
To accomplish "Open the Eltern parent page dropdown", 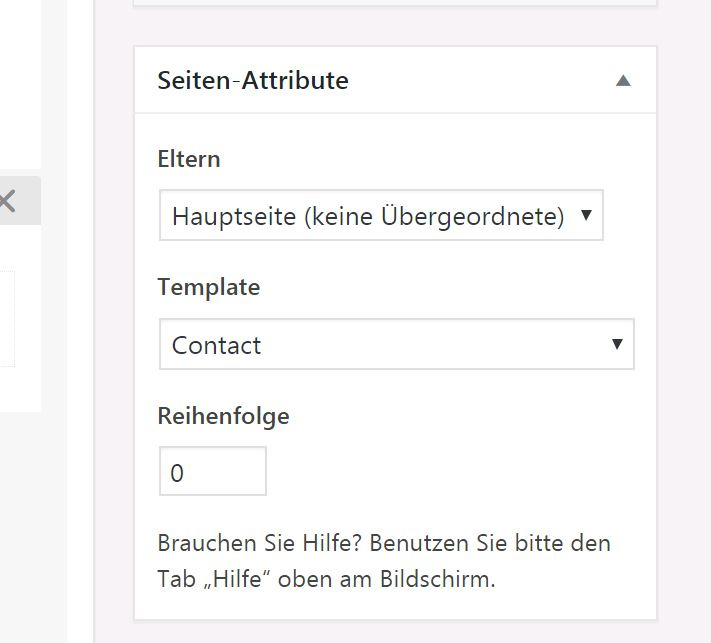I will pos(381,215).
